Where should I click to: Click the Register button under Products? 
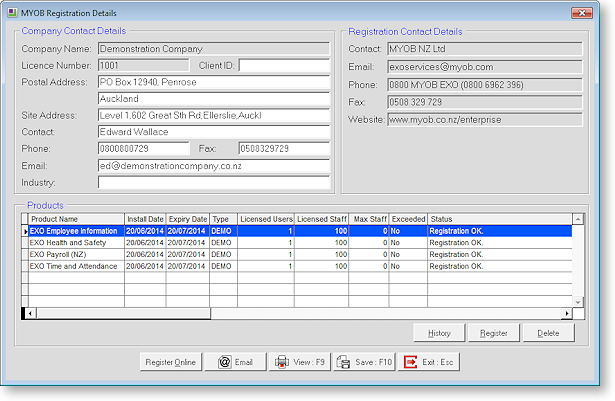click(494, 333)
